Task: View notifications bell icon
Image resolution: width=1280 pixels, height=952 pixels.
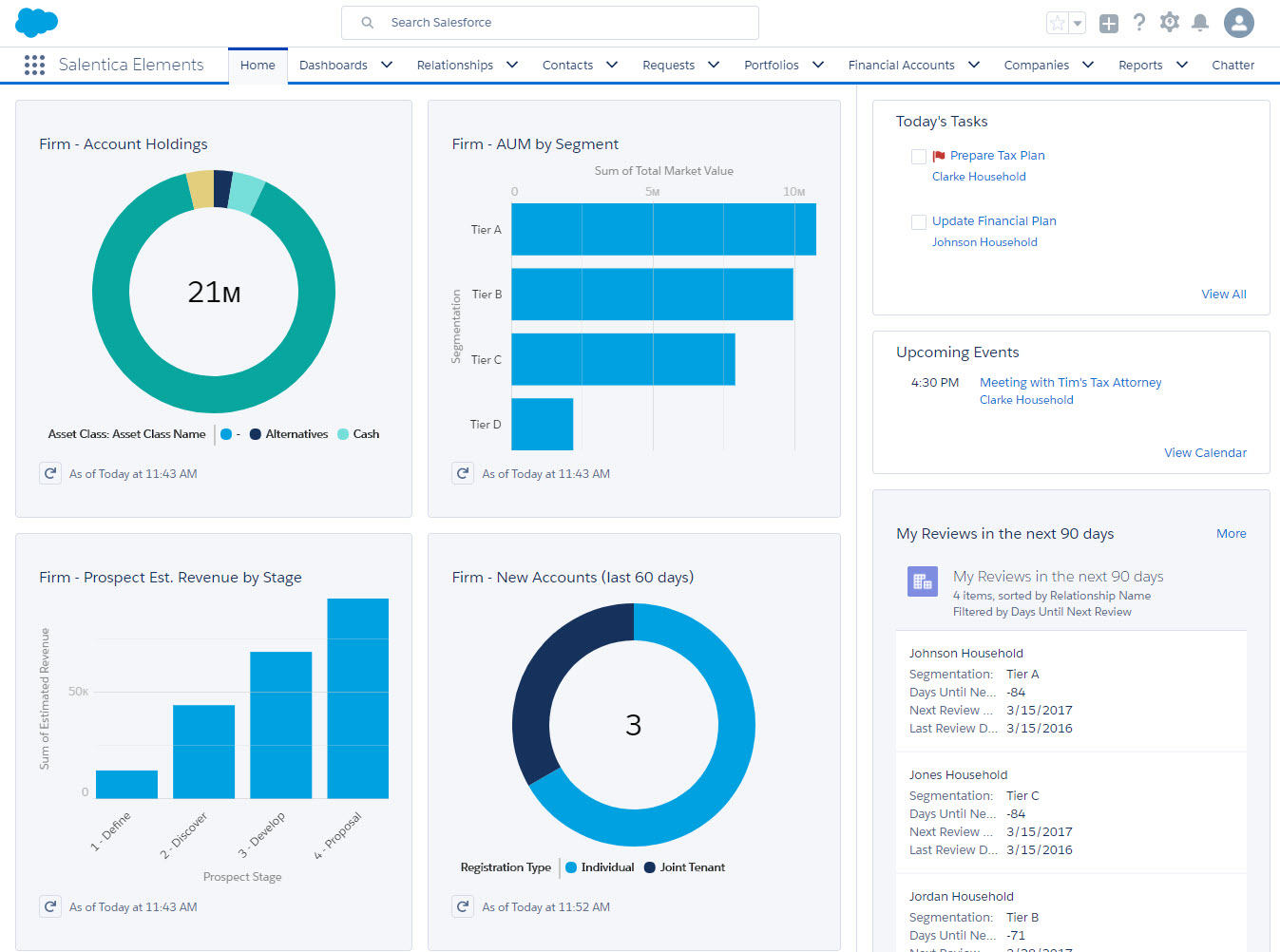Action: 1200,23
